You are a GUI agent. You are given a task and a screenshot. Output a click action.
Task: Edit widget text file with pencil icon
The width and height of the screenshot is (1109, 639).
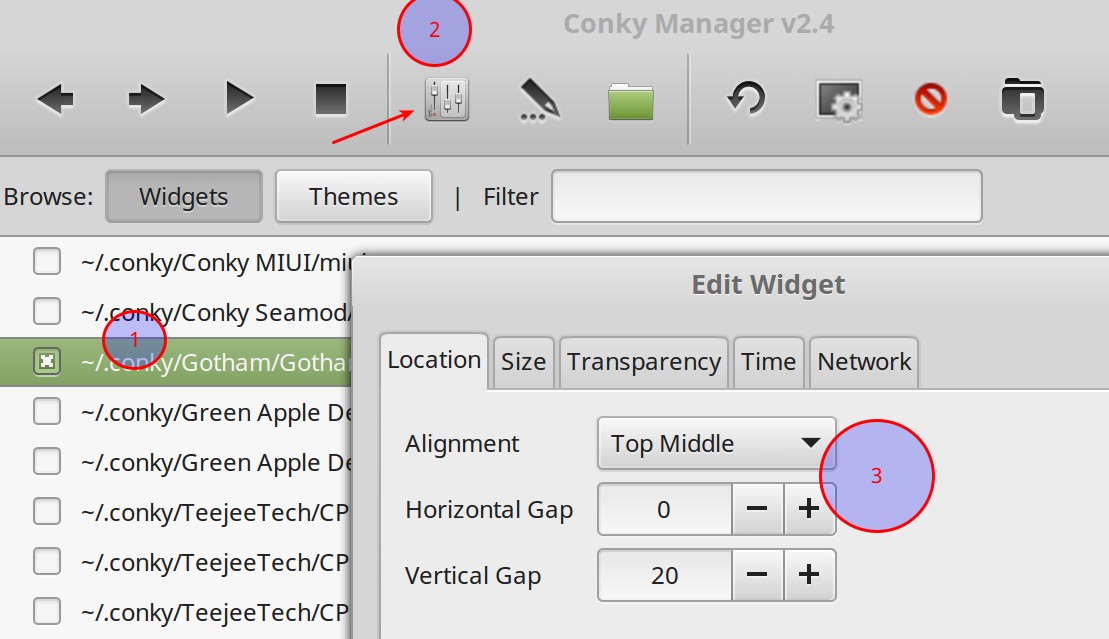(x=540, y=99)
